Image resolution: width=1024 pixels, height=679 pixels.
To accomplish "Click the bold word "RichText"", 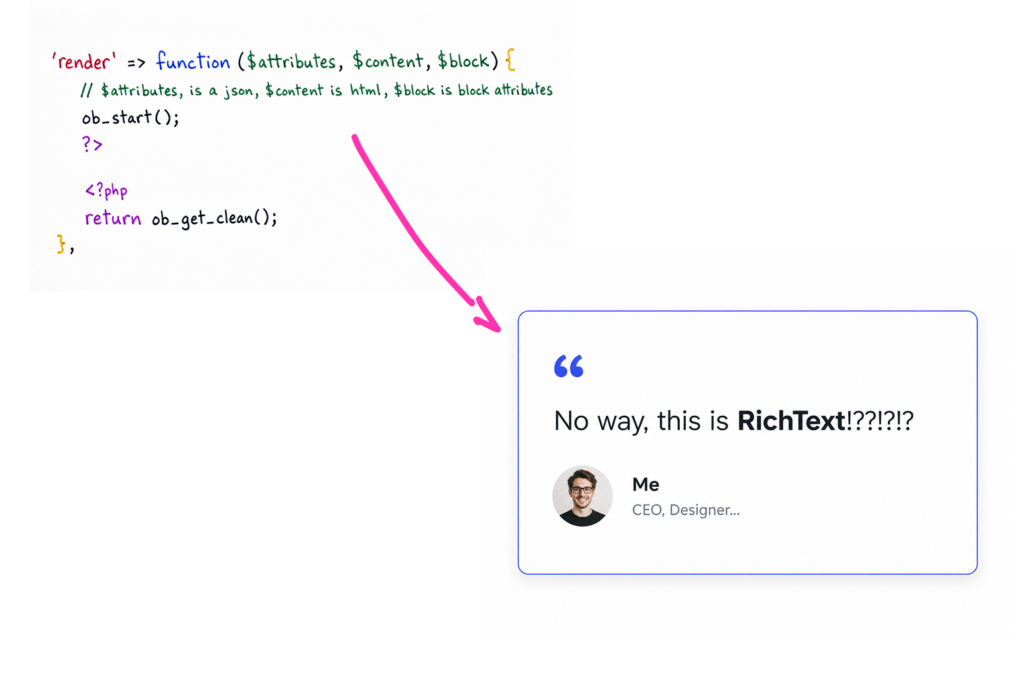I will coord(791,421).
